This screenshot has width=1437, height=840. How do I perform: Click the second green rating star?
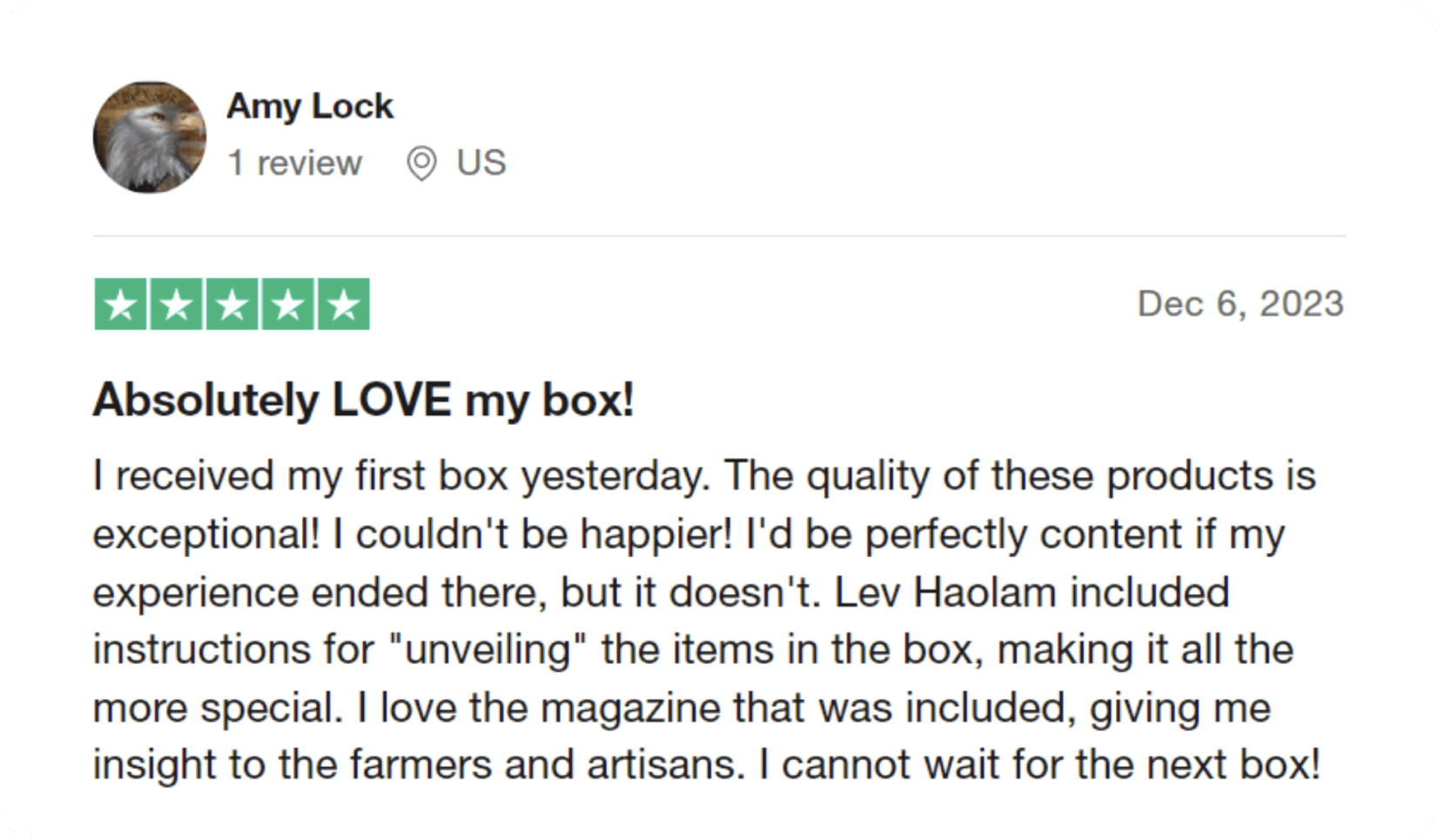pyautogui.click(x=177, y=305)
